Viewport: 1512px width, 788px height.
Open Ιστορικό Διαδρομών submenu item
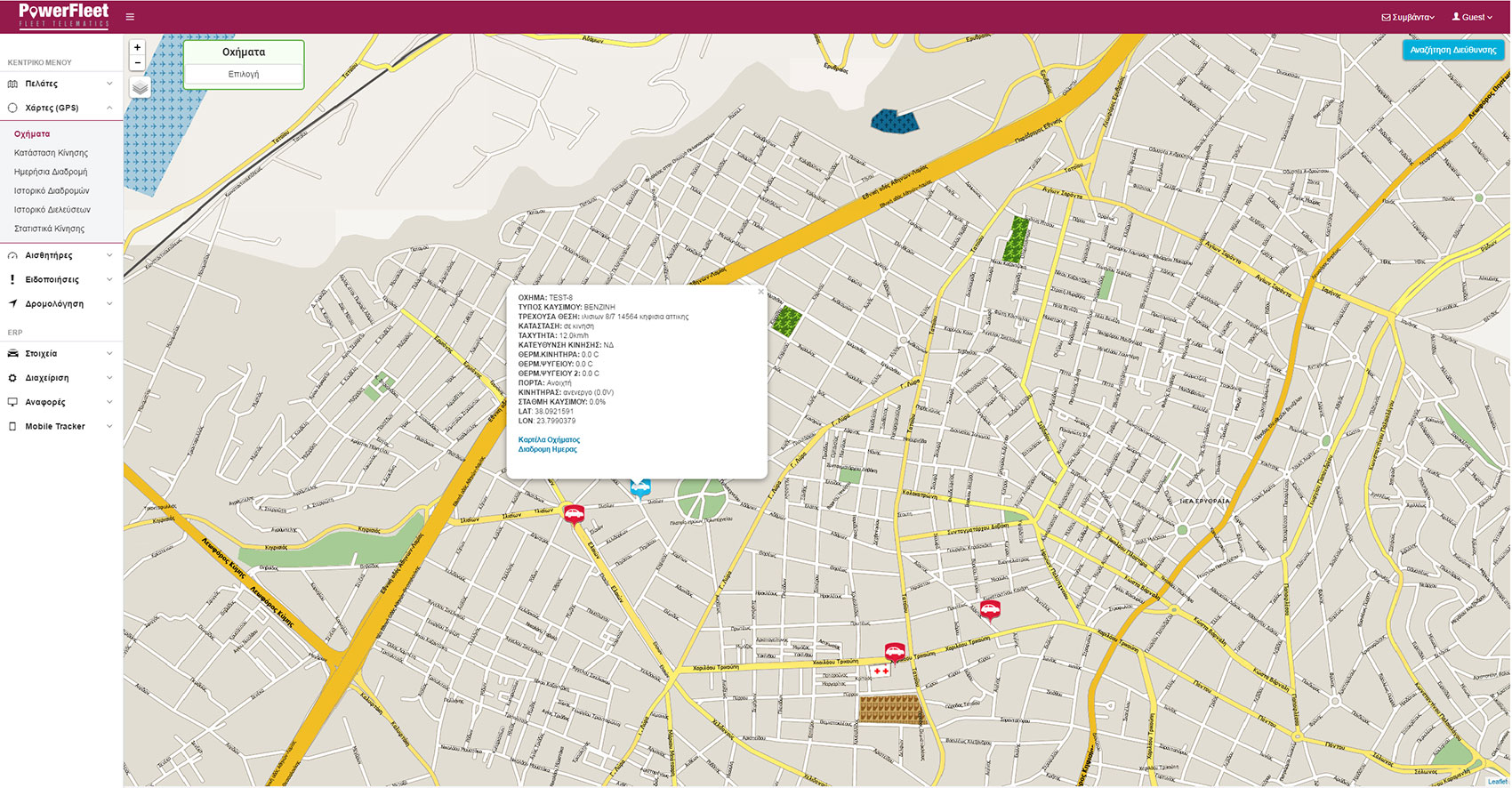coord(52,190)
